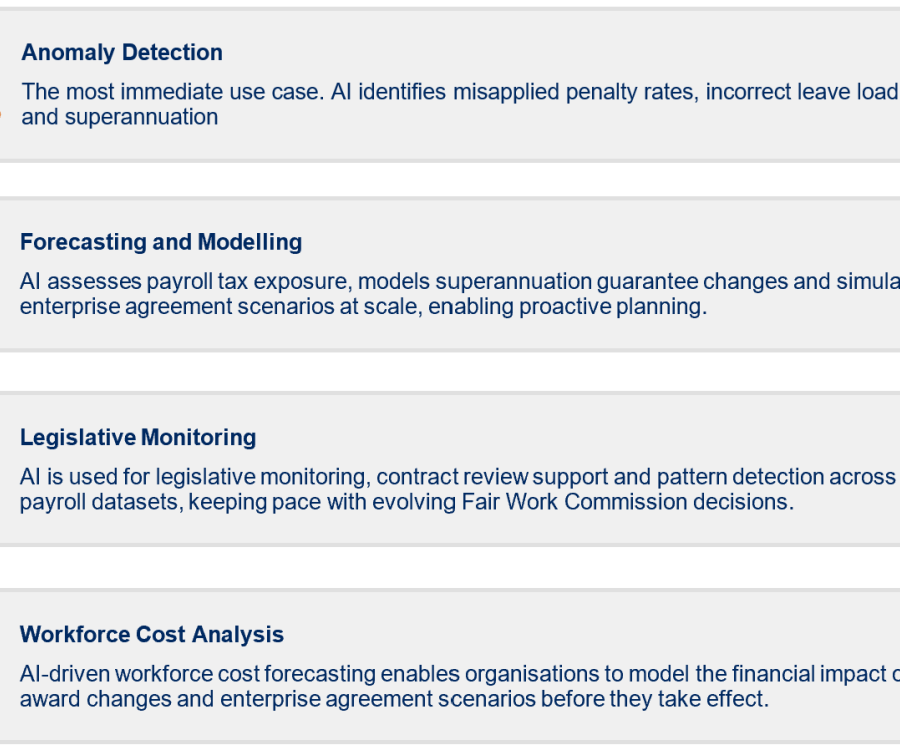Click the line starting "AI-driven workforce cost forecasting"
This screenshot has height=750, width=900.
coord(460,674)
